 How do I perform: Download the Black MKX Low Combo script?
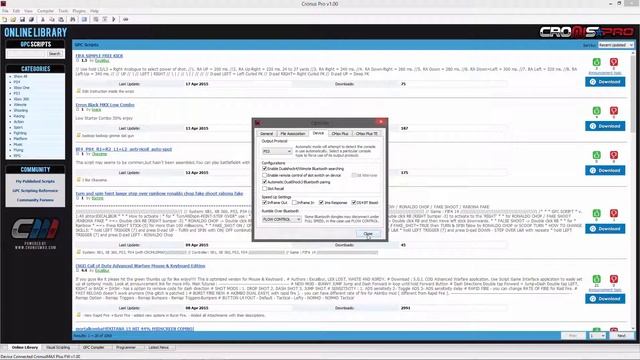click(605, 126)
